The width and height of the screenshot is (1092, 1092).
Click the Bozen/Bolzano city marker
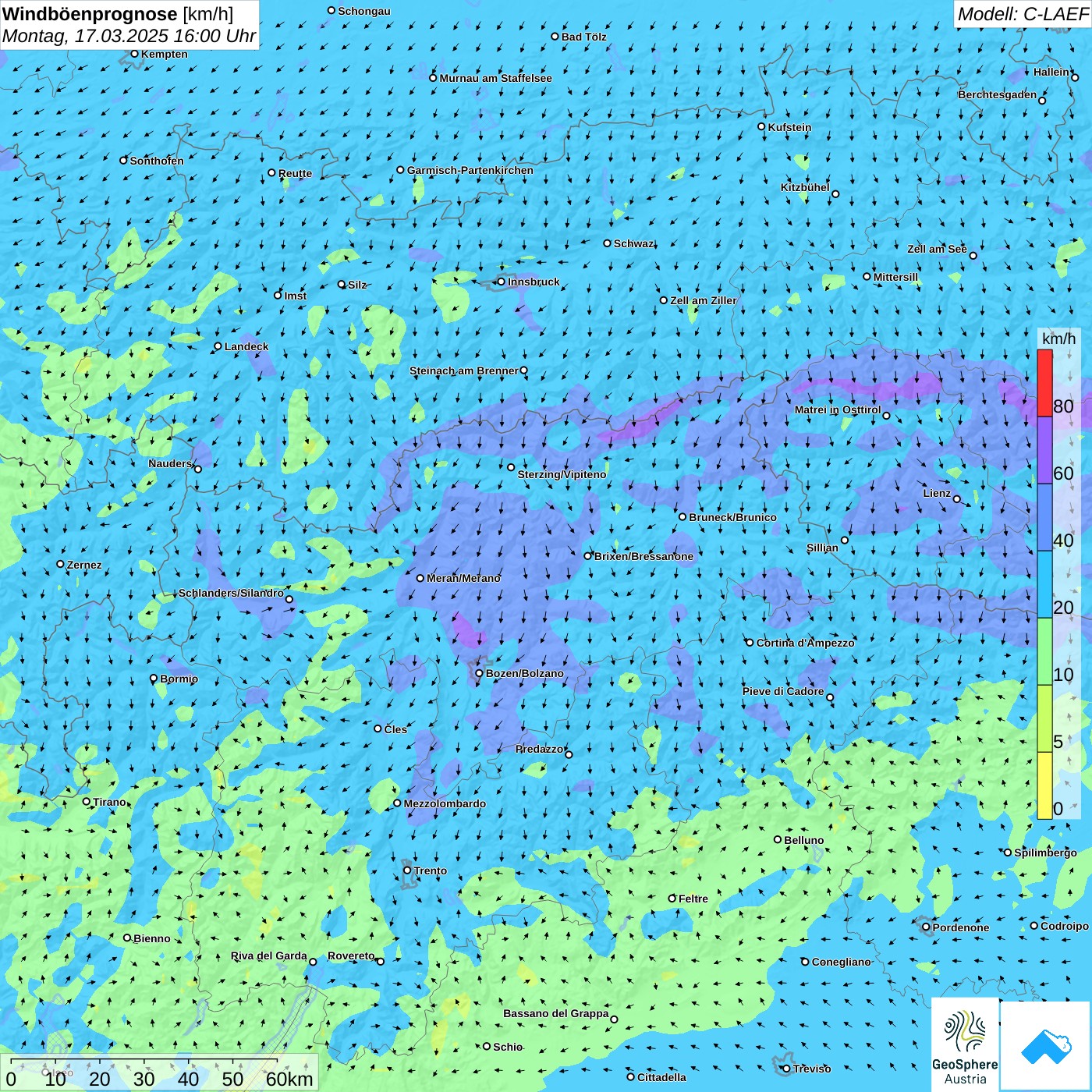(480, 673)
